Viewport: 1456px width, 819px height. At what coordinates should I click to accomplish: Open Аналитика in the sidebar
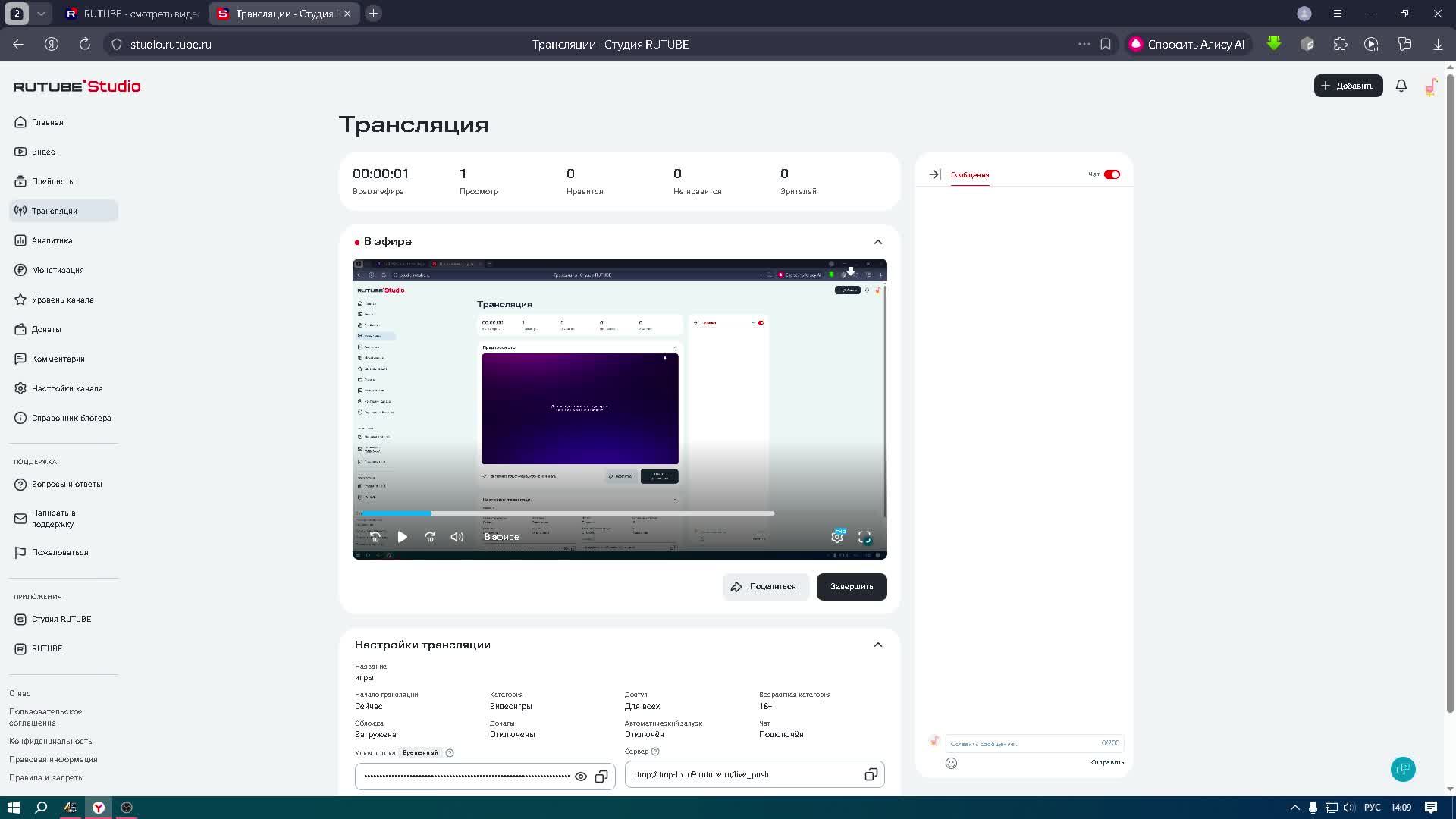point(52,240)
